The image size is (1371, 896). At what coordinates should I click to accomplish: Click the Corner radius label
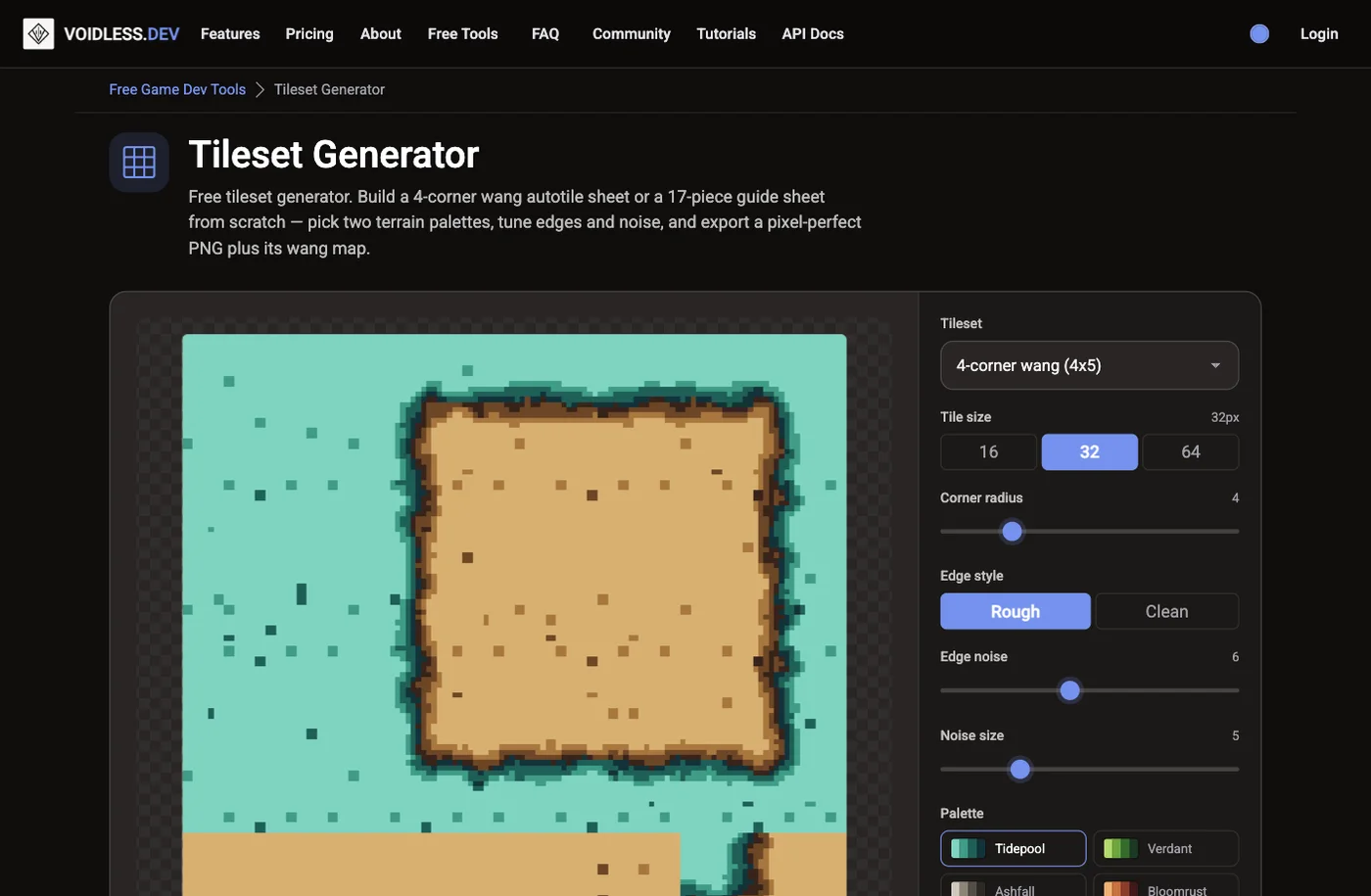tap(981, 497)
